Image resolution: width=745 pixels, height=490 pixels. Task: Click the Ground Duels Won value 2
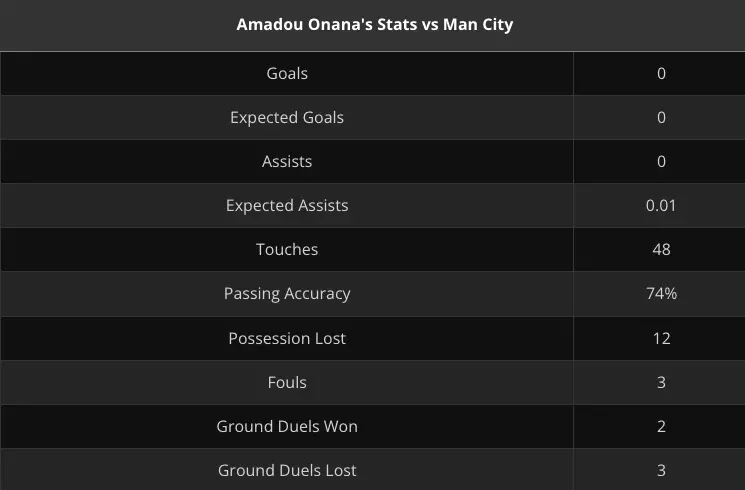tap(661, 426)
